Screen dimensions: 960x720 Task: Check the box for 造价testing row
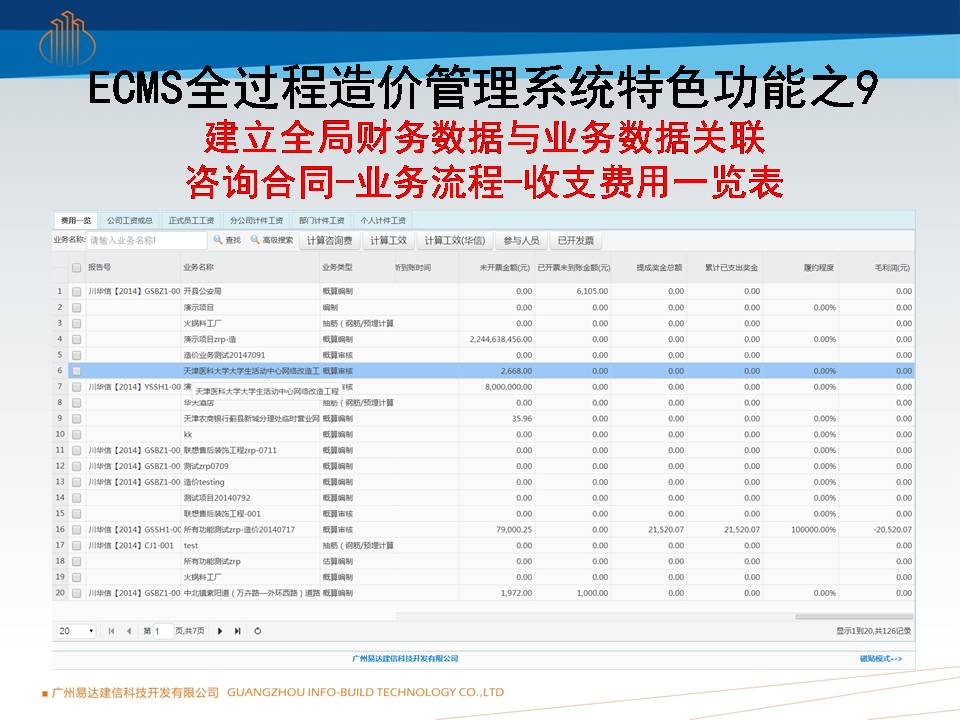coord(77,482)
